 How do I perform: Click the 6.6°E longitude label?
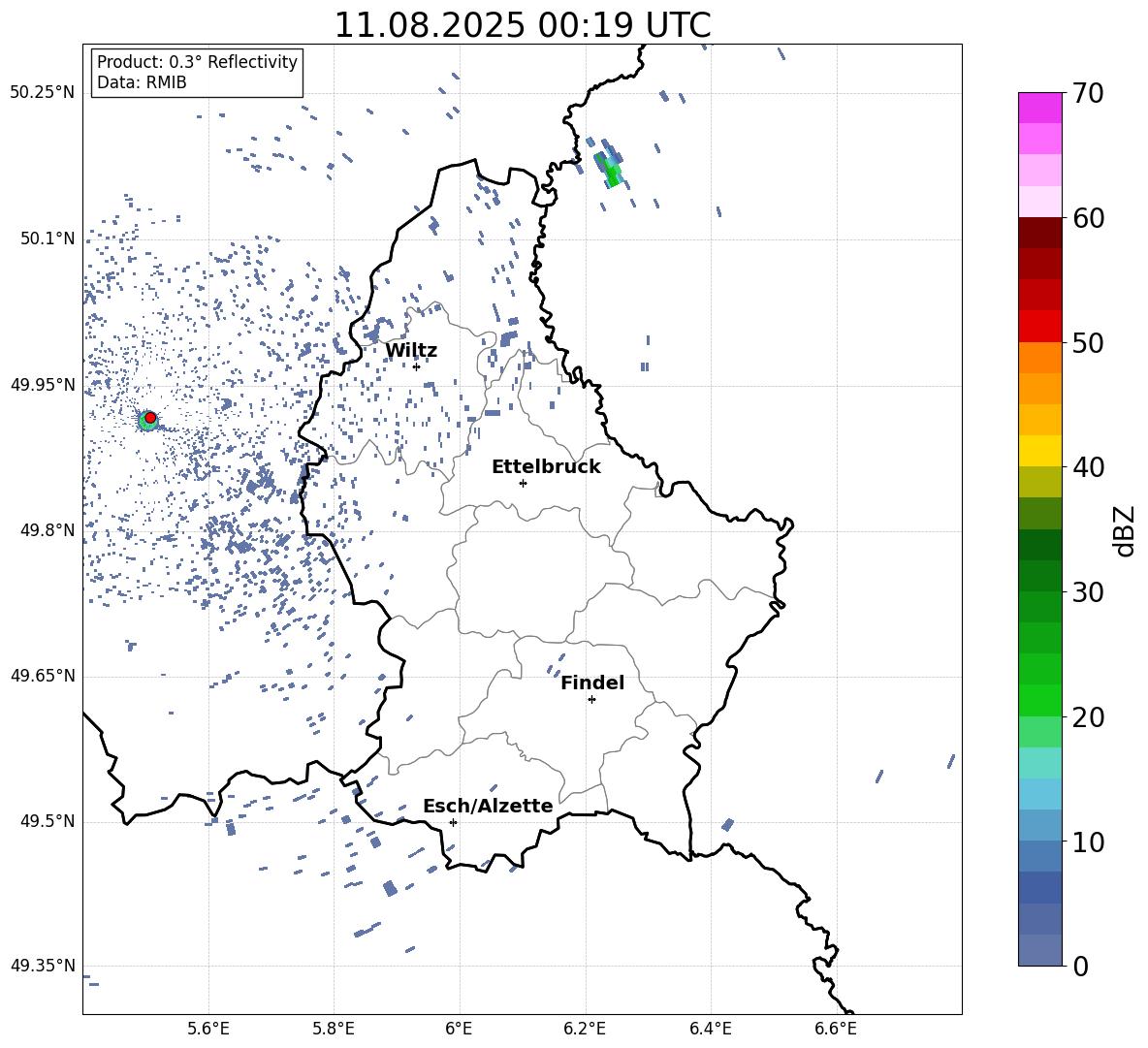[x=836, y=1029]
